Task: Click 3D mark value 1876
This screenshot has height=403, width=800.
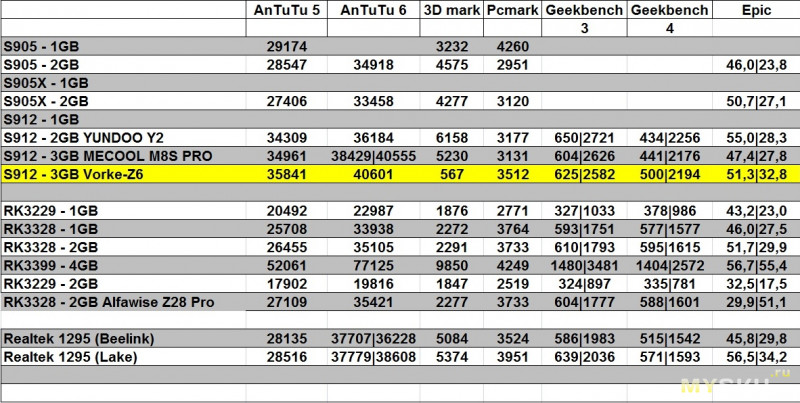Action: pos(452,211)
